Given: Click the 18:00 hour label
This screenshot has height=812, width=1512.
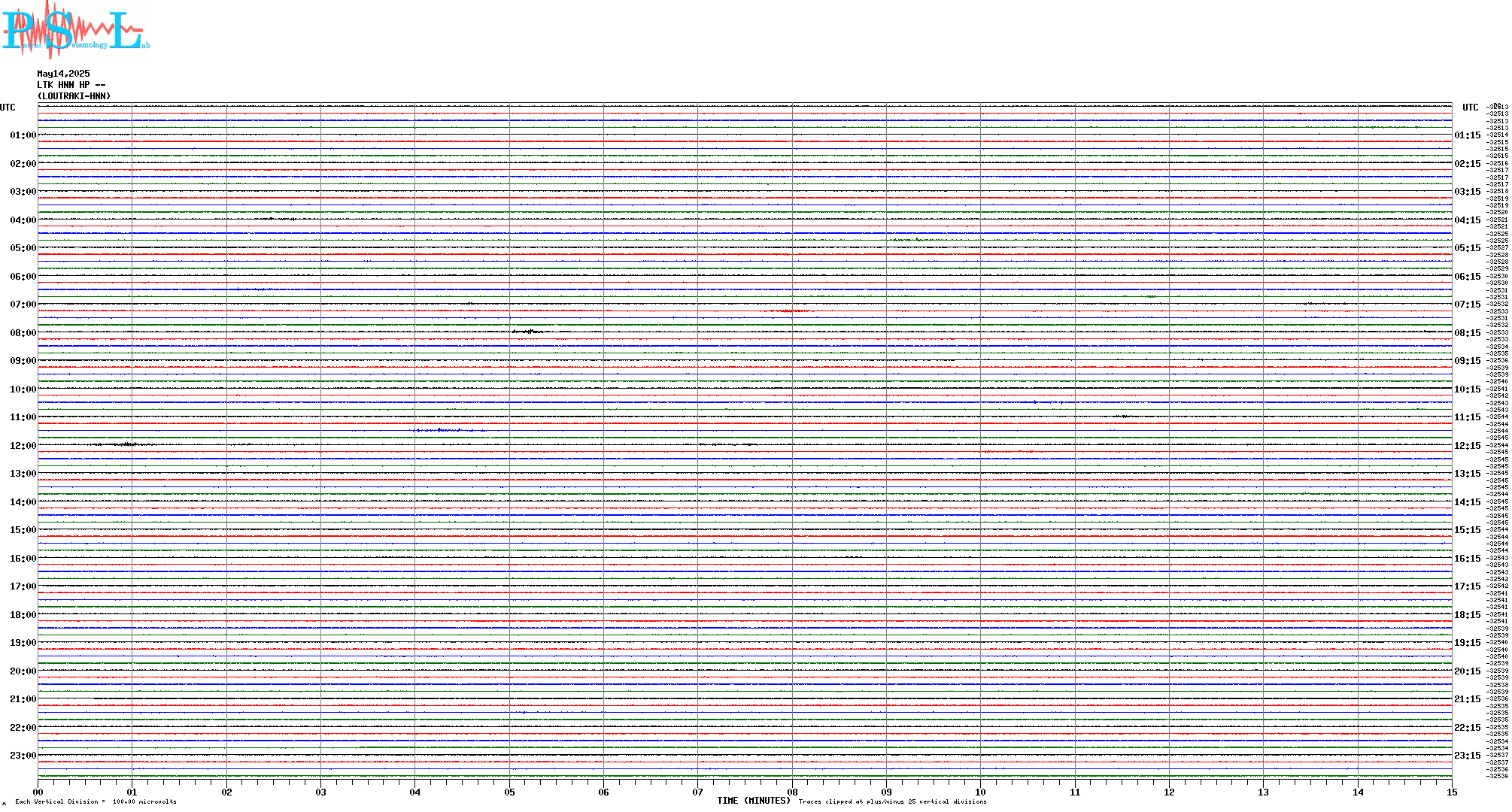Looking at the screenshot, I should [x=23, y=615].
